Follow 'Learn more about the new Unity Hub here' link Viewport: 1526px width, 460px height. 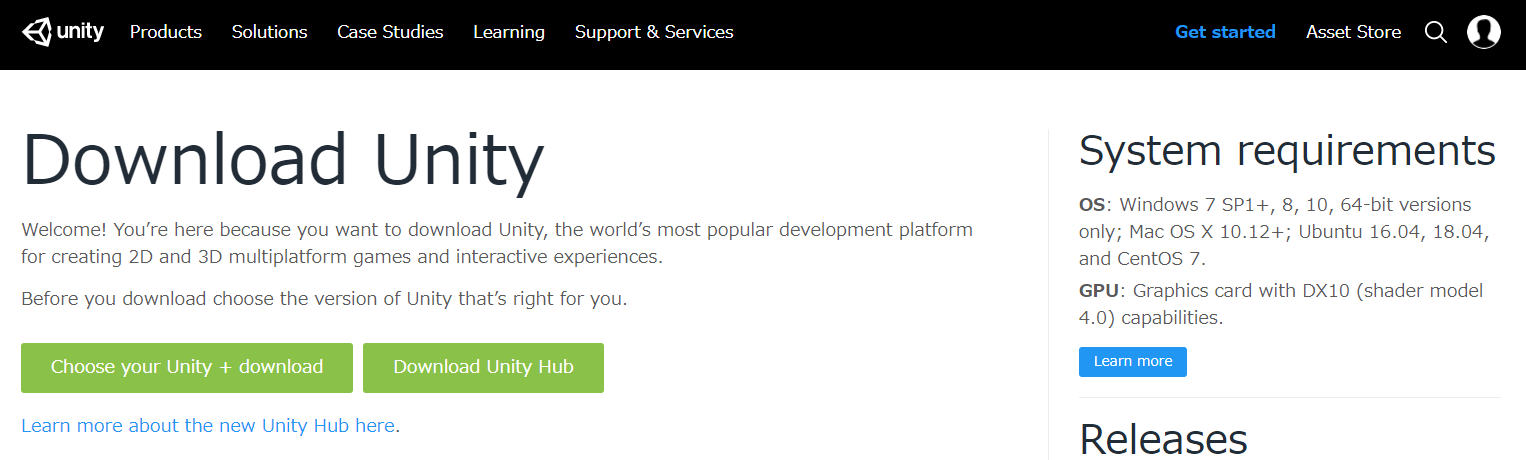coord(208,425)
